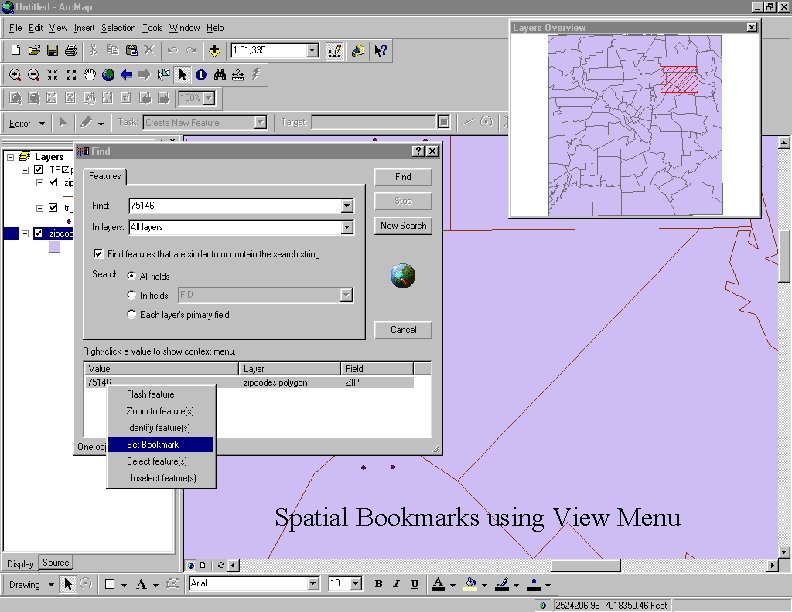
Task: Click the New map document icon
Action: coord(16,50)
